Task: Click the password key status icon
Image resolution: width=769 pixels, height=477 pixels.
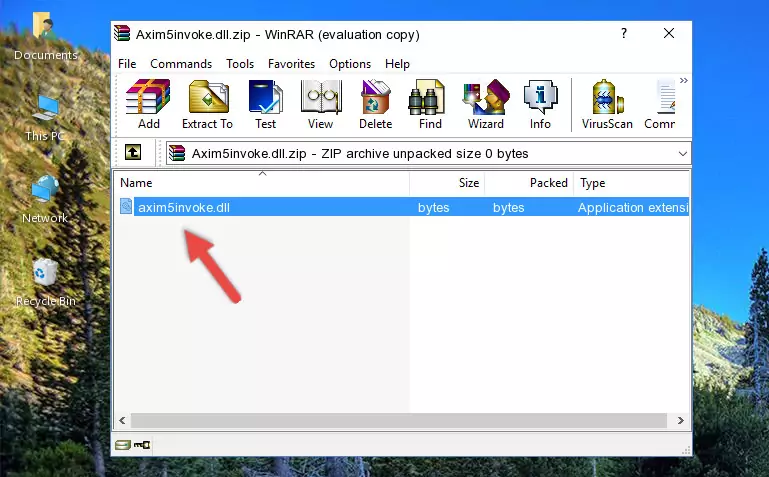Action: (x=142, y=445)
